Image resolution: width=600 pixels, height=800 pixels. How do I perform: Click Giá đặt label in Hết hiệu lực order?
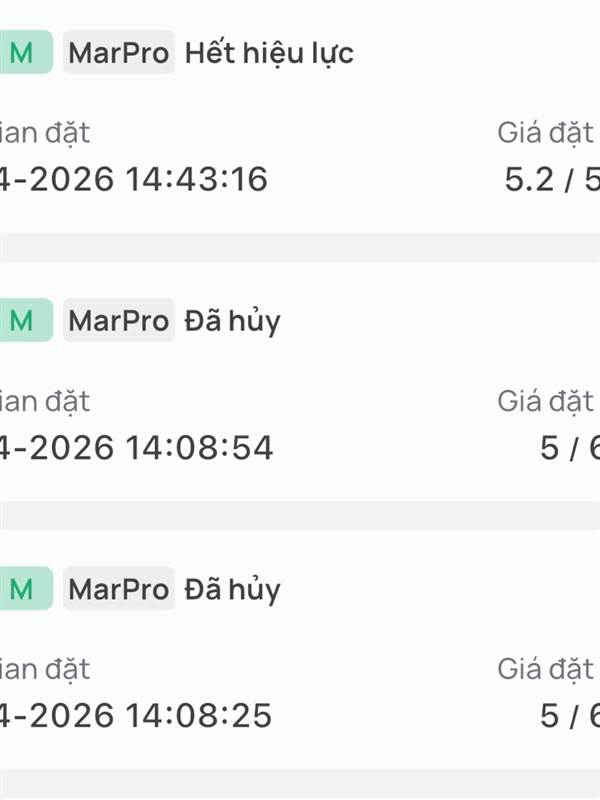pos(546,132)
